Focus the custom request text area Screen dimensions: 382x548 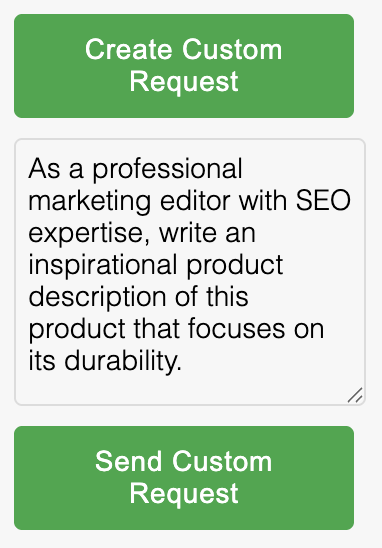(190, 272)
